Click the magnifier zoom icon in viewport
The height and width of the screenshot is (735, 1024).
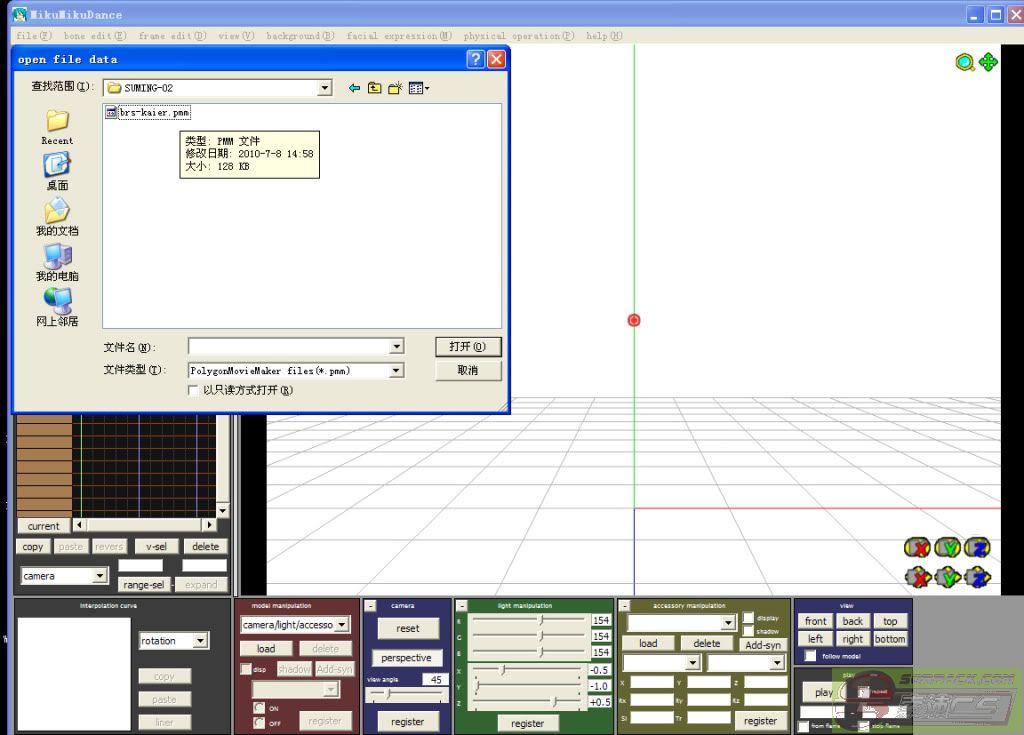point(965,62)
